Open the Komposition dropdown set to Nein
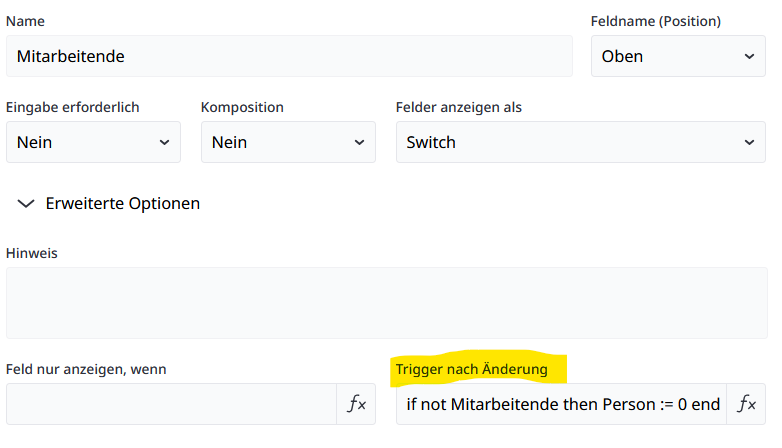The width and height of the screenshot is (782, 448). tap(288, 142)
